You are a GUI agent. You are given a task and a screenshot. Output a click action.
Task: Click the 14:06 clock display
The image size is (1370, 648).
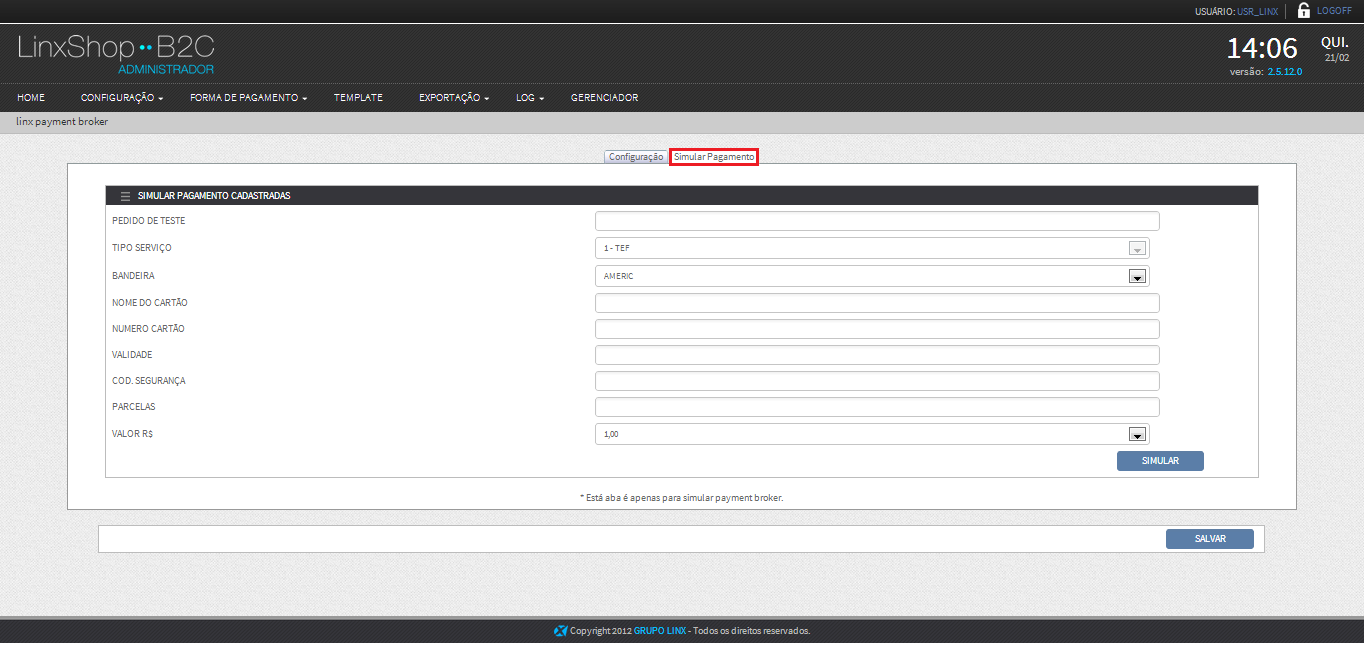[1262, 48]
